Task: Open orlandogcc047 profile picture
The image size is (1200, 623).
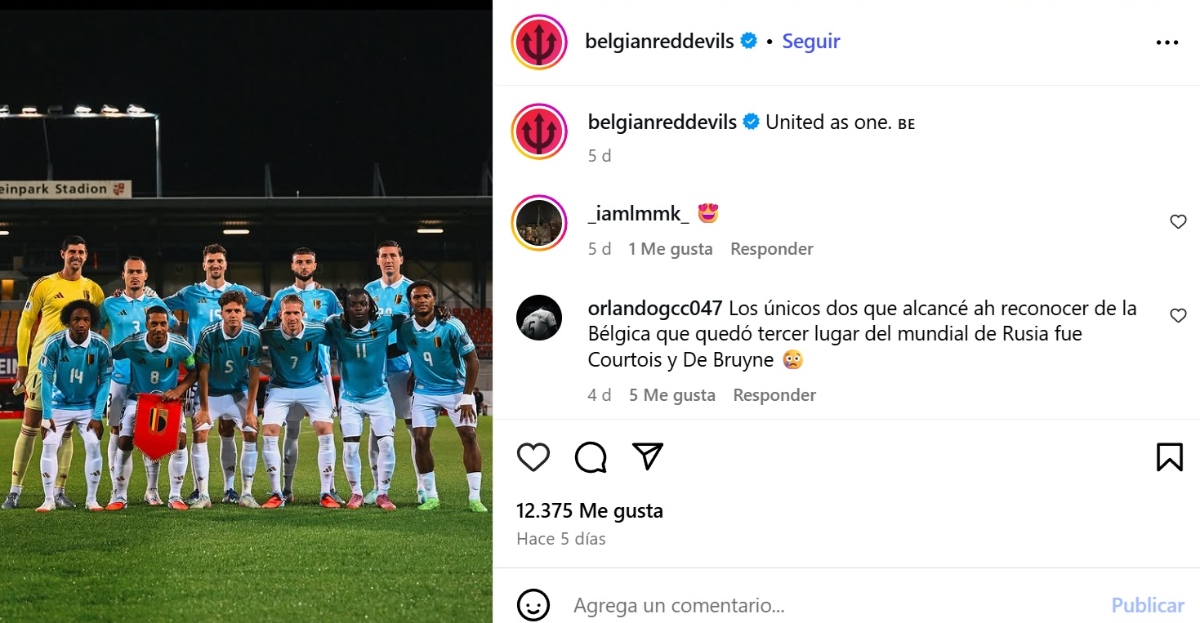Action: tap(539, 318)
